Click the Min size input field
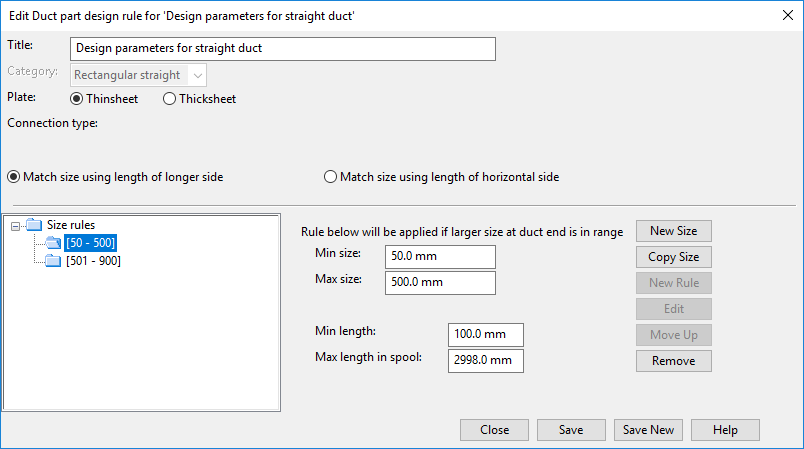This screenshot has width=804, height=449. pyautogui.click(x=439, y=257)
